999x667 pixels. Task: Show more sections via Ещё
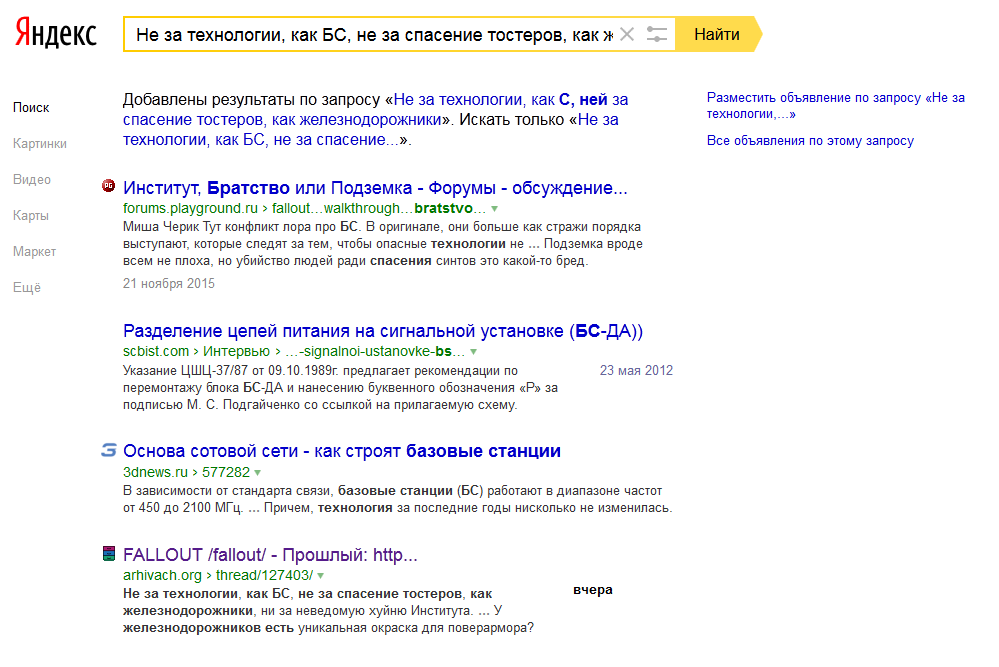(x=27, y=287)
